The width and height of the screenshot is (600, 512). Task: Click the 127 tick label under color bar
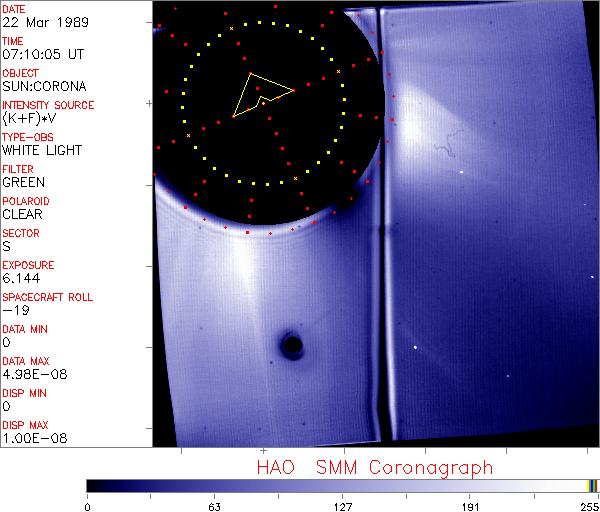[342, 505]
